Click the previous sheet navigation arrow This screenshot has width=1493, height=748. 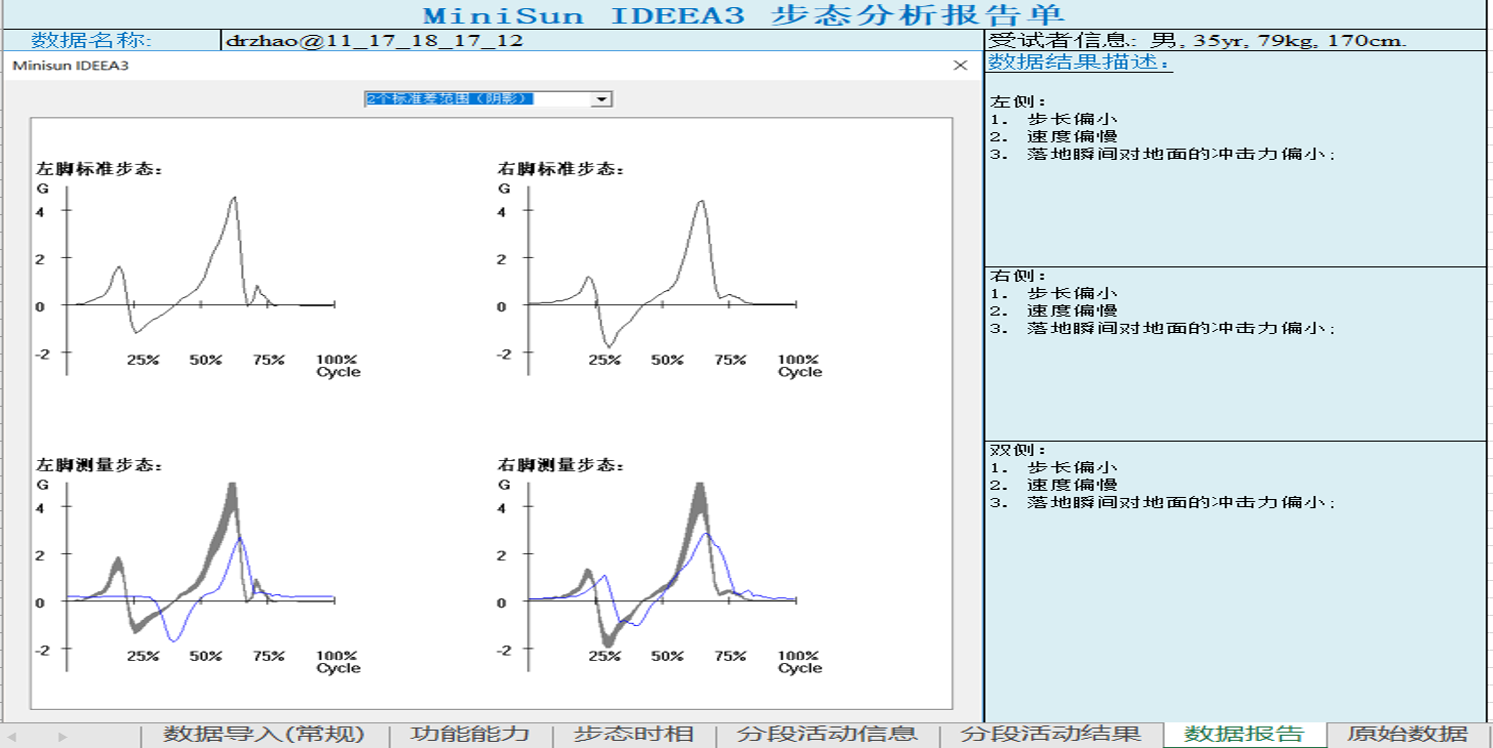[x=13, y=737]
